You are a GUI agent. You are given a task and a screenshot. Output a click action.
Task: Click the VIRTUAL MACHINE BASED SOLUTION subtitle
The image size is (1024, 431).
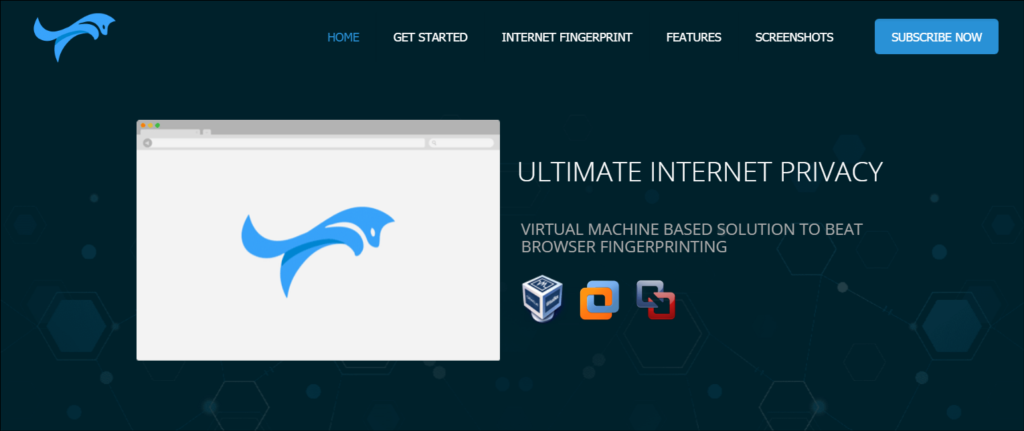[x=692, y=238]
